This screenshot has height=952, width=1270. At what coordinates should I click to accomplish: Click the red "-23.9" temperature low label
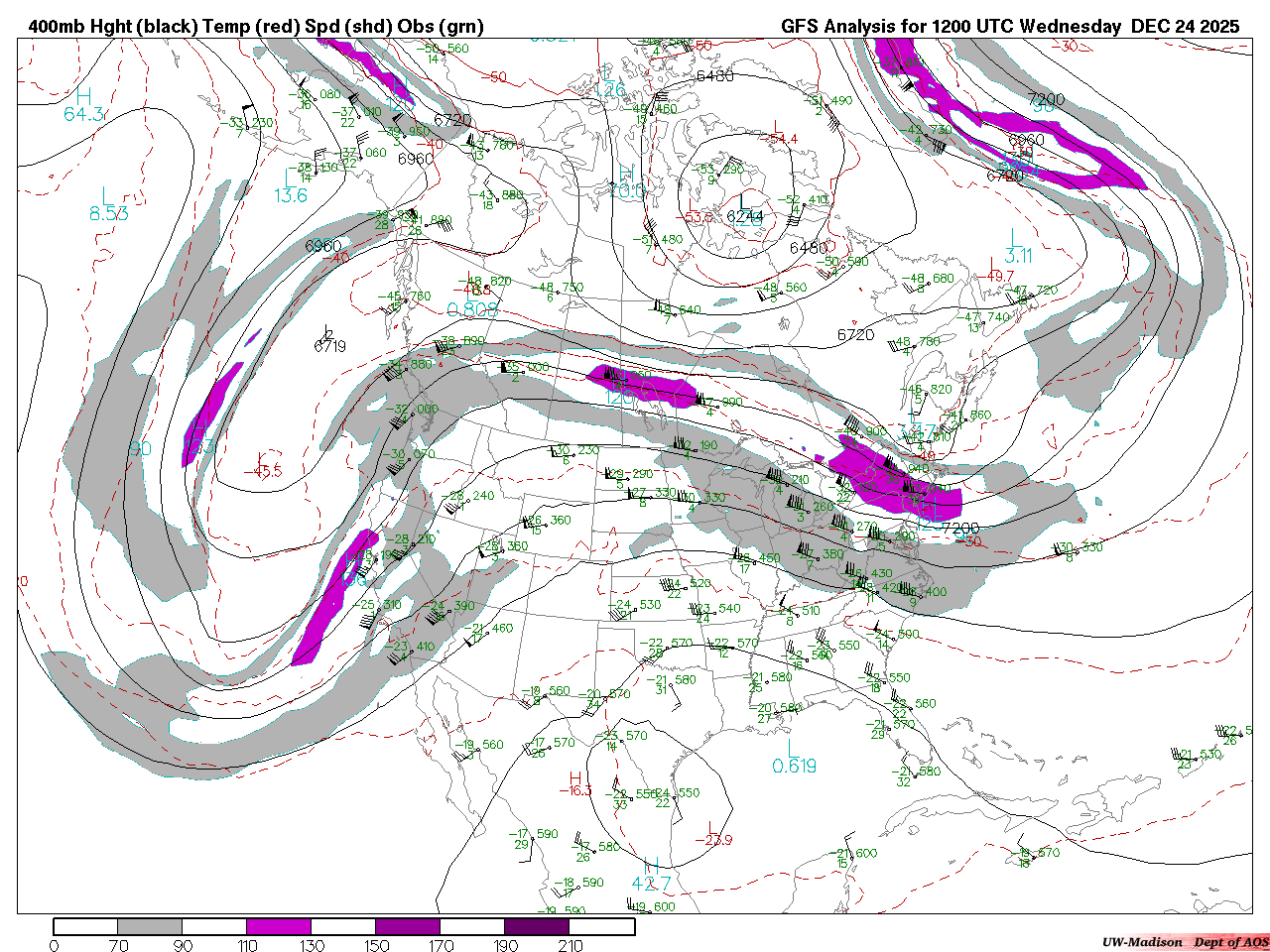point(712,841)
